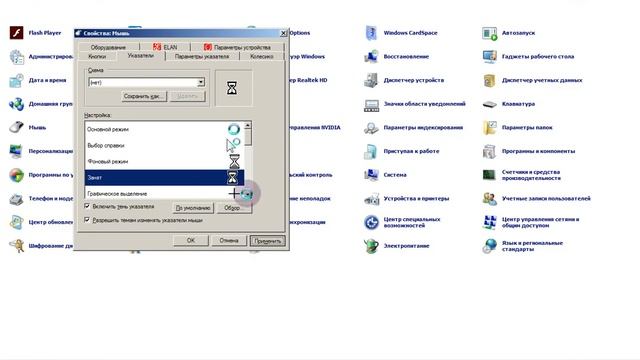The width and height of the screenshot is (640, 360).
Task: Open Диспетчер устройств icon
Action: click(371, 80)
